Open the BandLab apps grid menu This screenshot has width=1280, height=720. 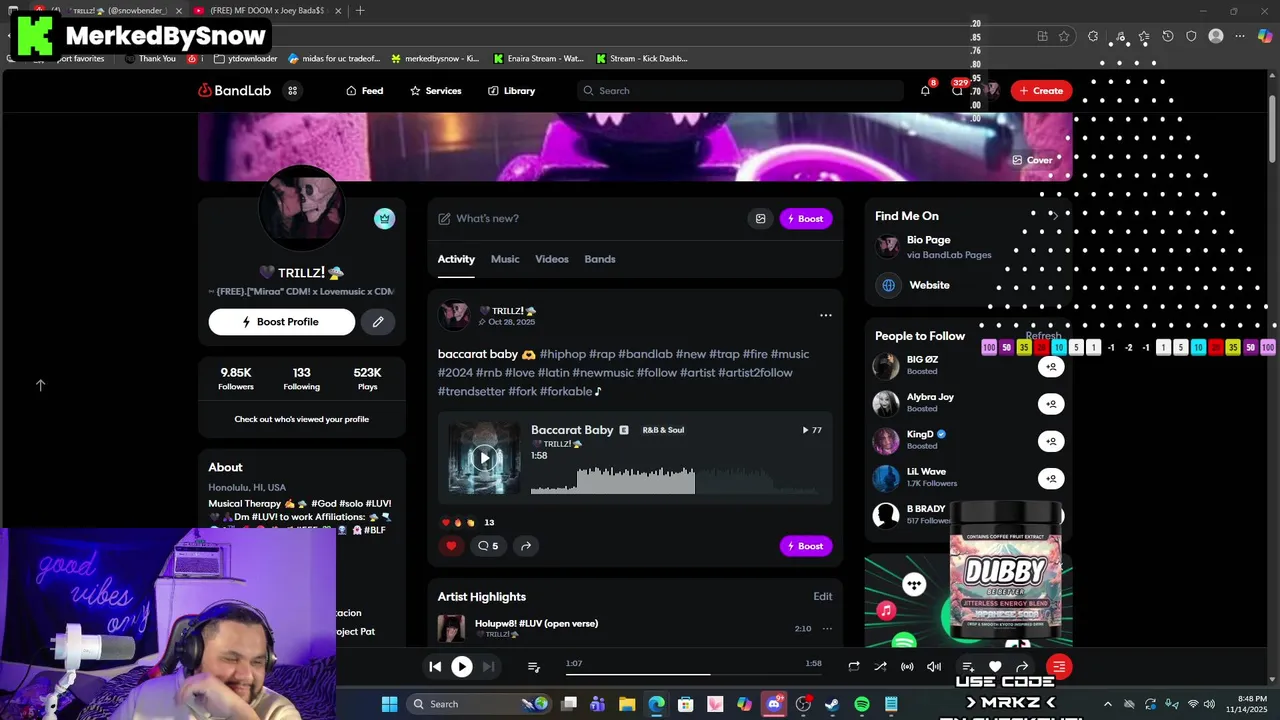tap(292, 90)
